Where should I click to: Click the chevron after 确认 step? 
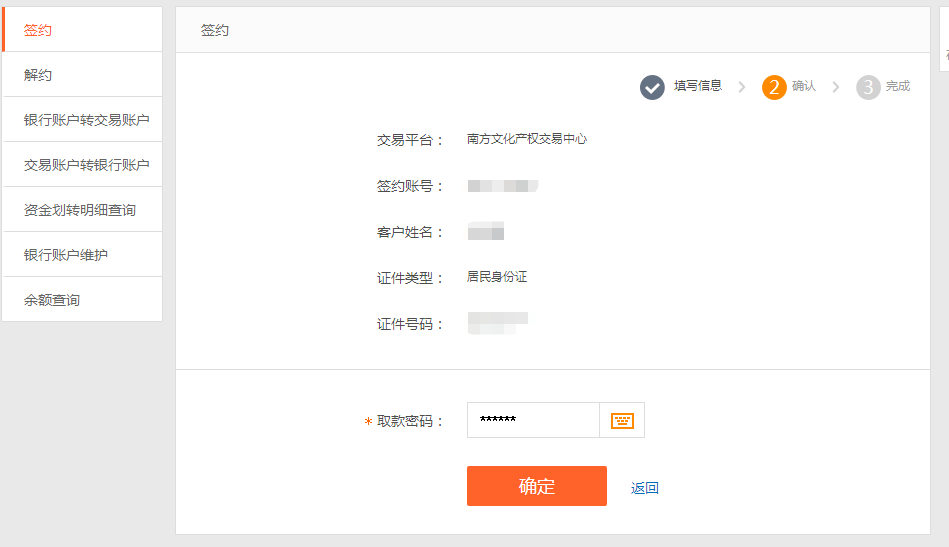tap(836, 87)
